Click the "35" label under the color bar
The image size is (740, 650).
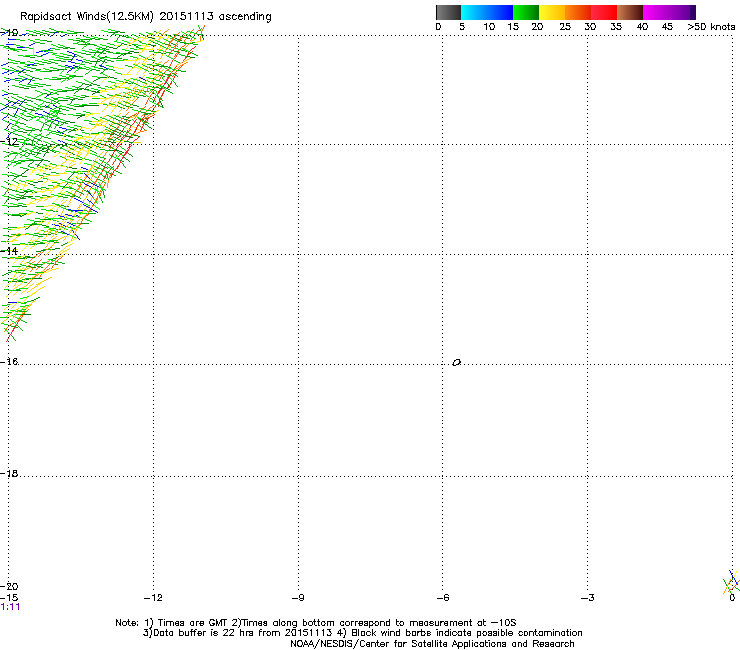[616, 27]
